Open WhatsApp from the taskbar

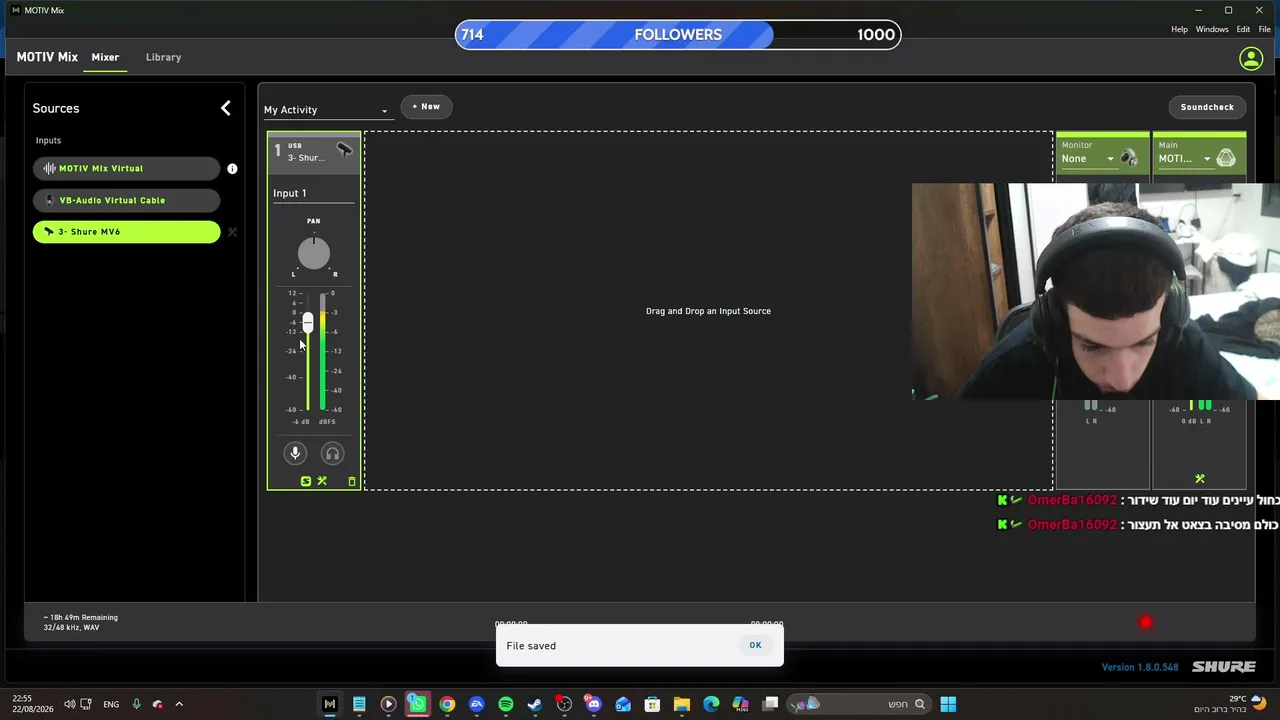417,704
